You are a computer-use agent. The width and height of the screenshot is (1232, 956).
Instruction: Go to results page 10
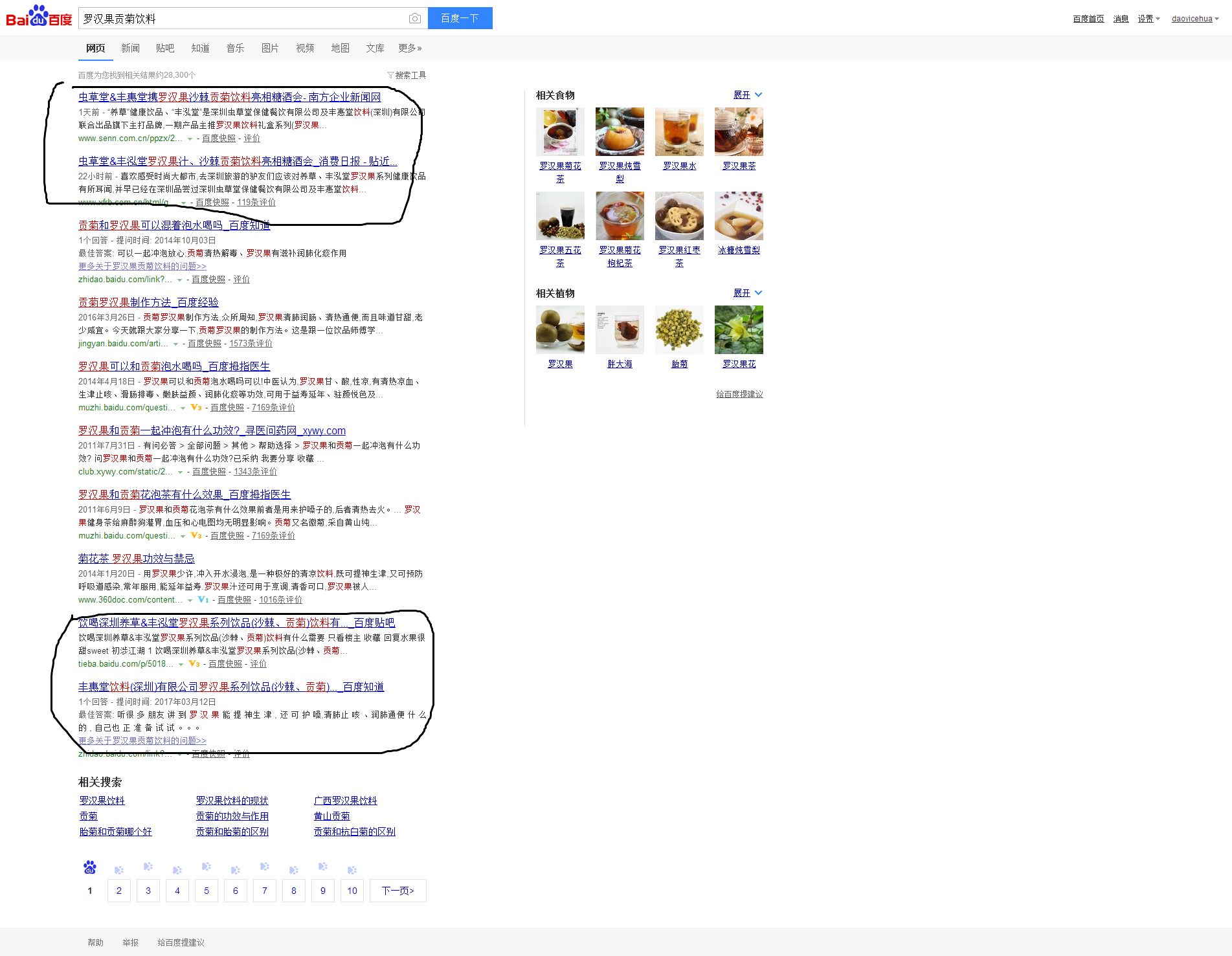point(352,891)
